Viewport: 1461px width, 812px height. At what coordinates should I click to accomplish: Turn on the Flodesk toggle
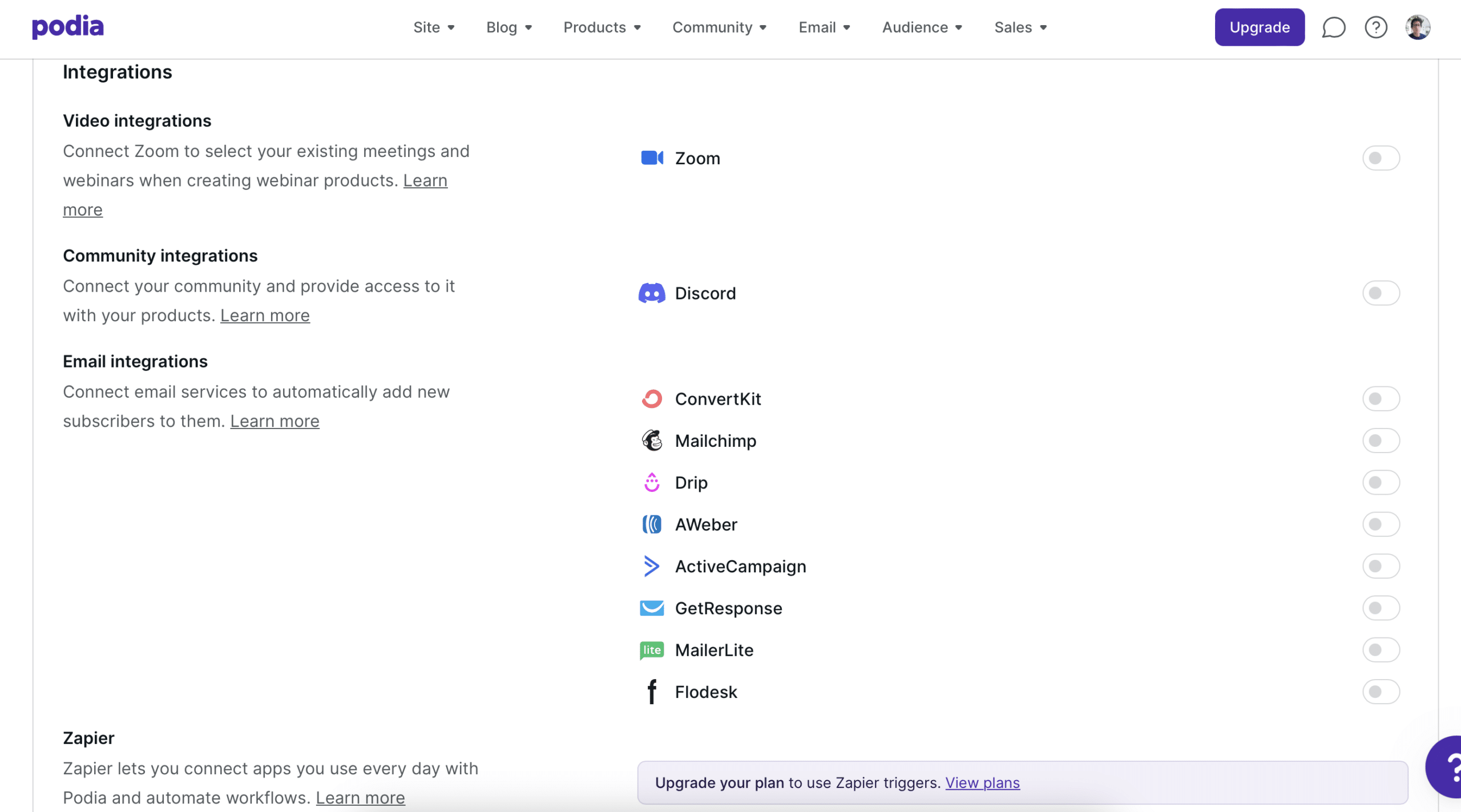[1381, 692]
